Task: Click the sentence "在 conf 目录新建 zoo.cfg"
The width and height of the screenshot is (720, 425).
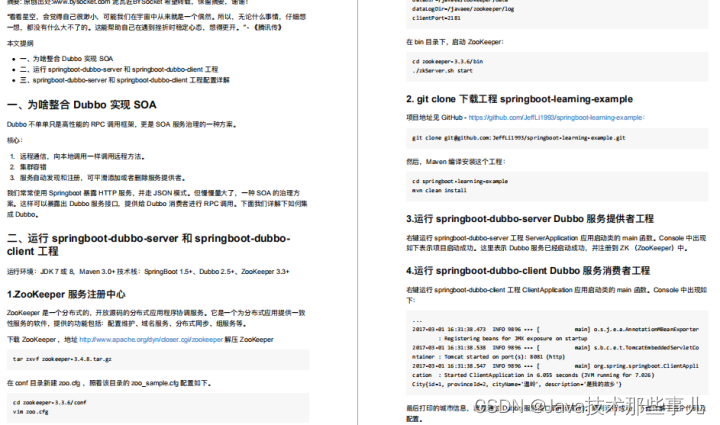Action: 109,383
